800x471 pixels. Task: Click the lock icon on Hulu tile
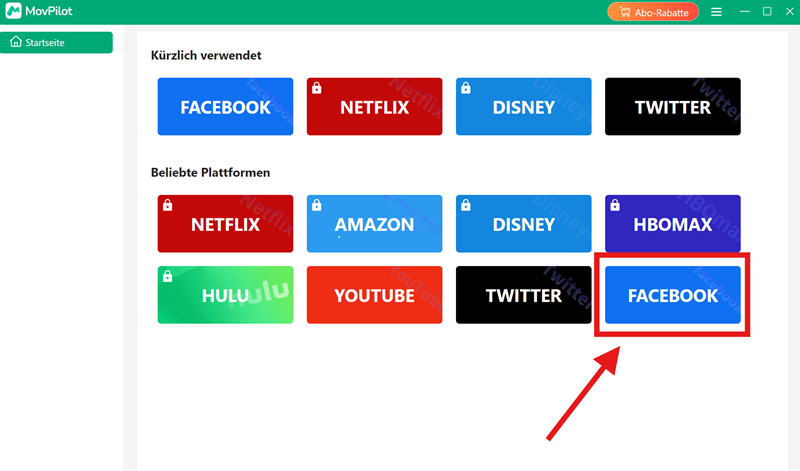167,276
